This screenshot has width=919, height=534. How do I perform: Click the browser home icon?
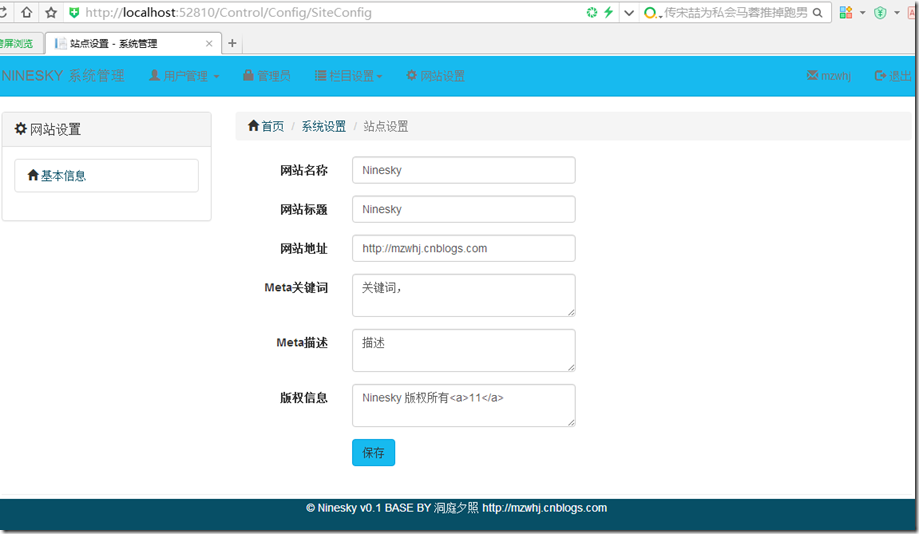26,13
